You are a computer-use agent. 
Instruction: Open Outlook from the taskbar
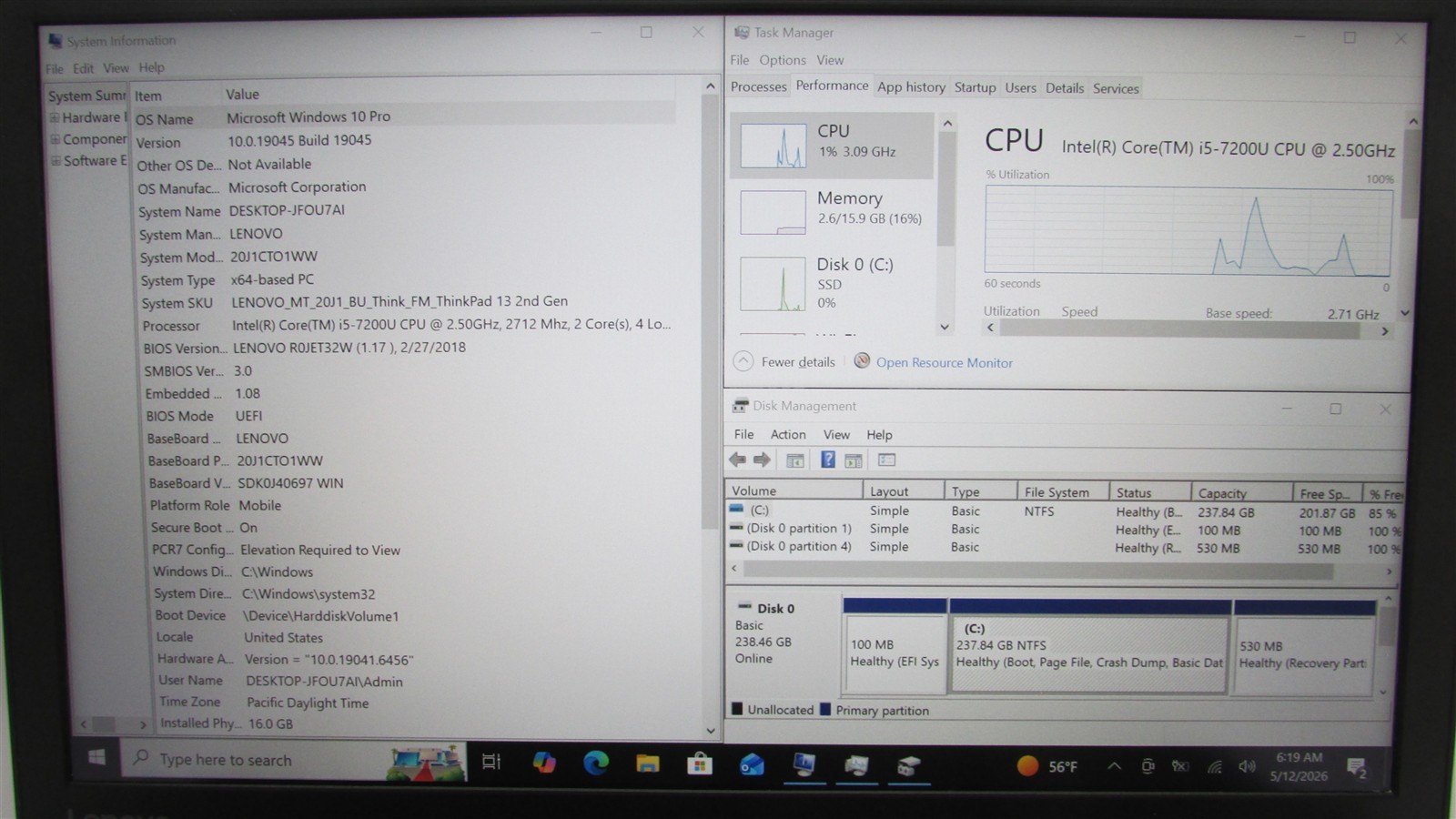752,764
